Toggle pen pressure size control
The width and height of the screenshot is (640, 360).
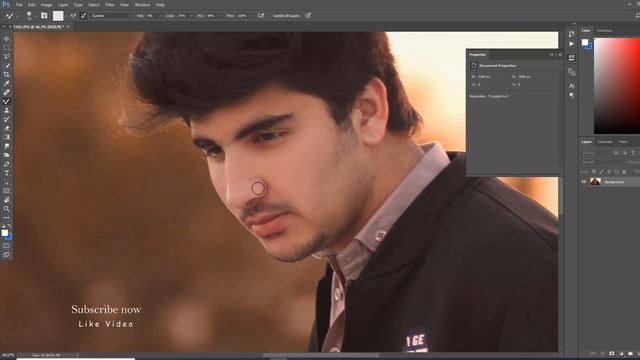pyautogui.click(x=308, y=16)
